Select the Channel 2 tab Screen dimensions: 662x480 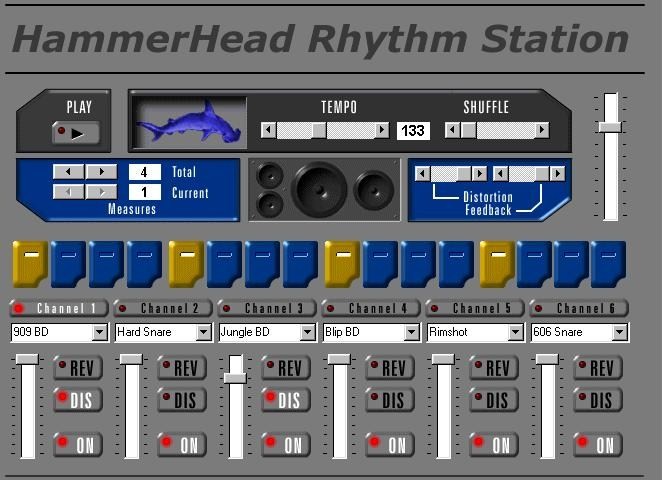point(163,308)
